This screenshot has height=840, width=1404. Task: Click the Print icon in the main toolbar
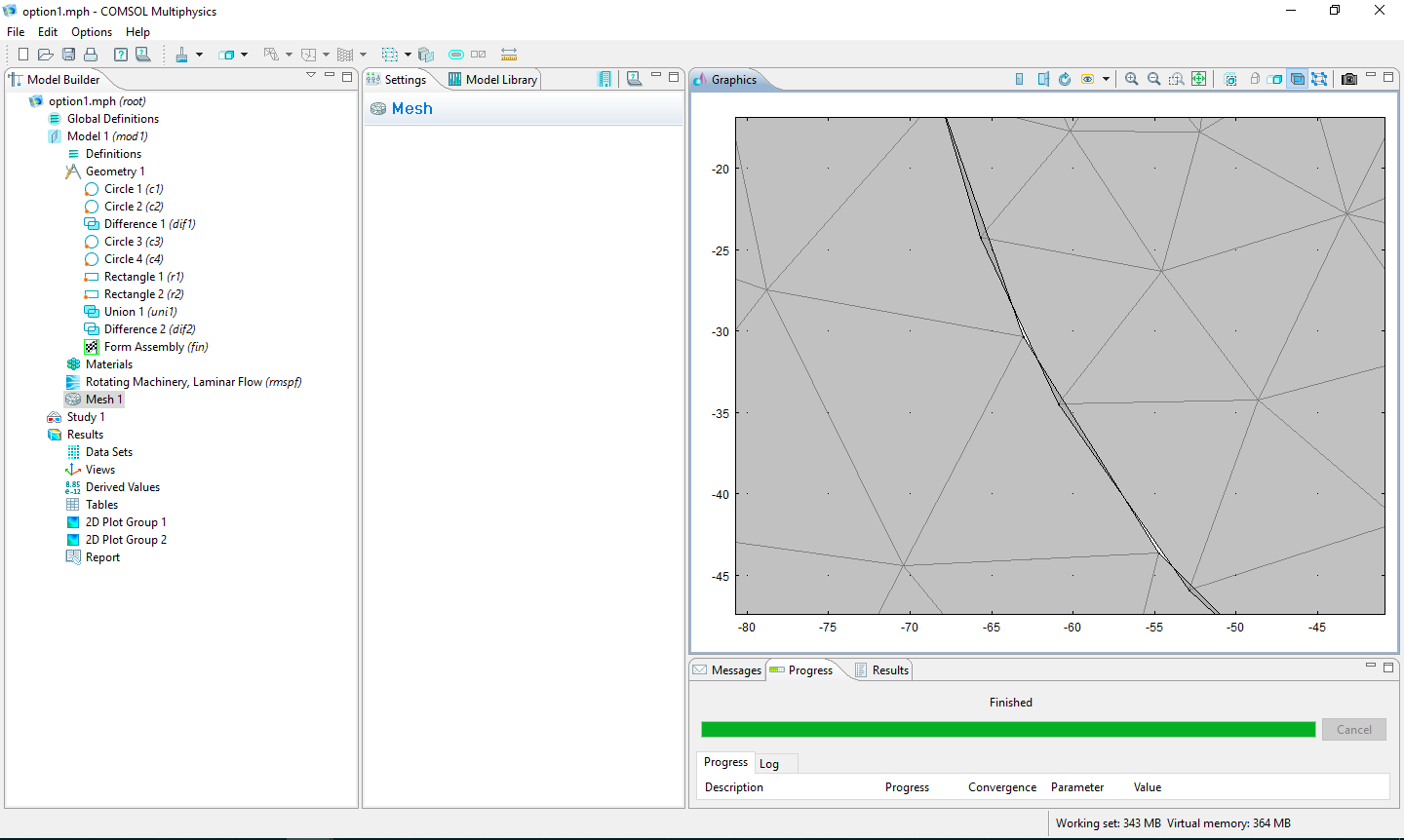pyautogui.click(x=91, y=55)
